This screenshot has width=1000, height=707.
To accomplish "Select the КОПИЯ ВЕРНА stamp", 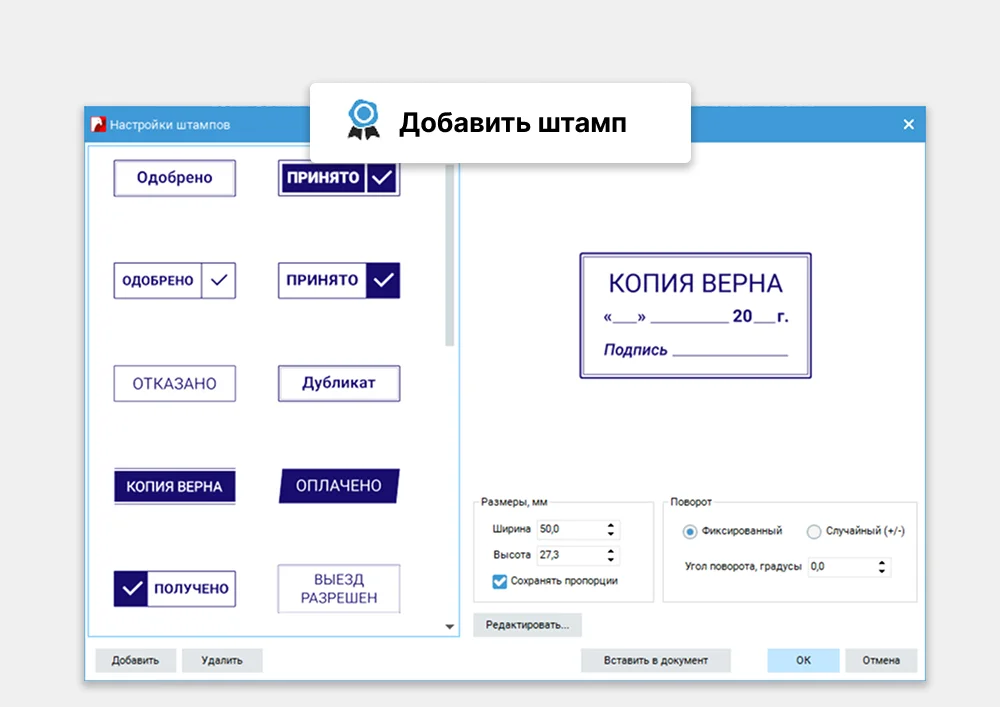I will tap(174, 485).
